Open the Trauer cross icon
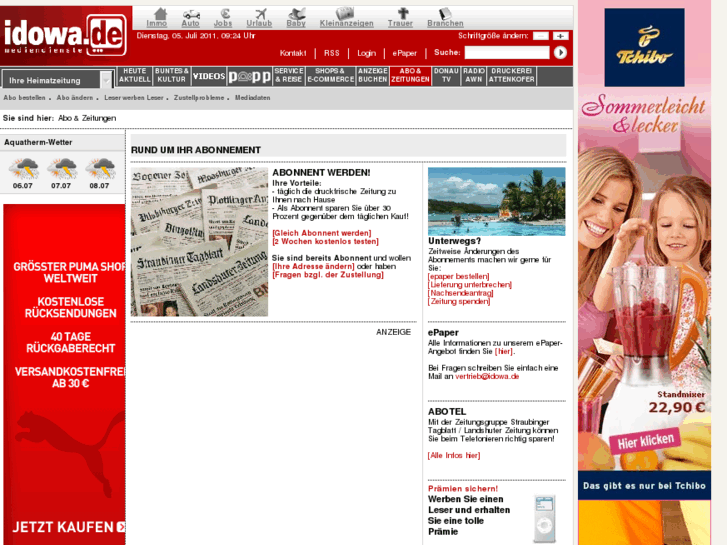727x545 pixels. pos(403,13)
